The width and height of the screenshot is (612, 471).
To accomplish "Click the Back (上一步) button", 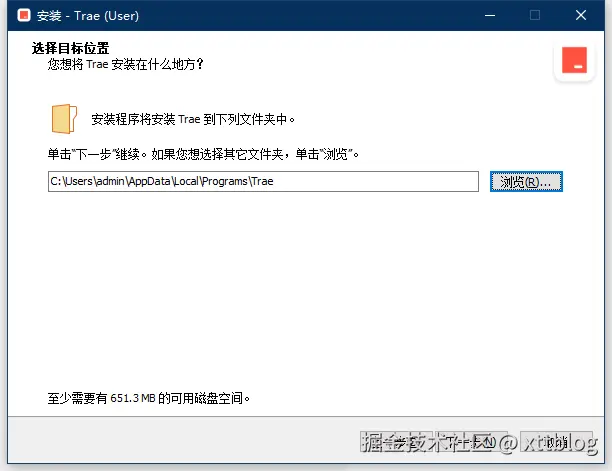I will tap(397, 442).
